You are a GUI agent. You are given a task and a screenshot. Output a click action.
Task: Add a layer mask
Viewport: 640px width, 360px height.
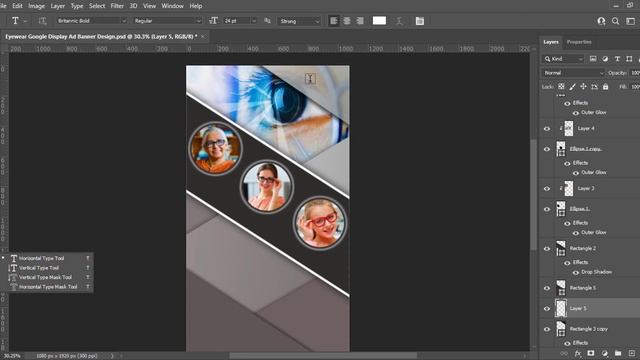[x=591, y=353]
